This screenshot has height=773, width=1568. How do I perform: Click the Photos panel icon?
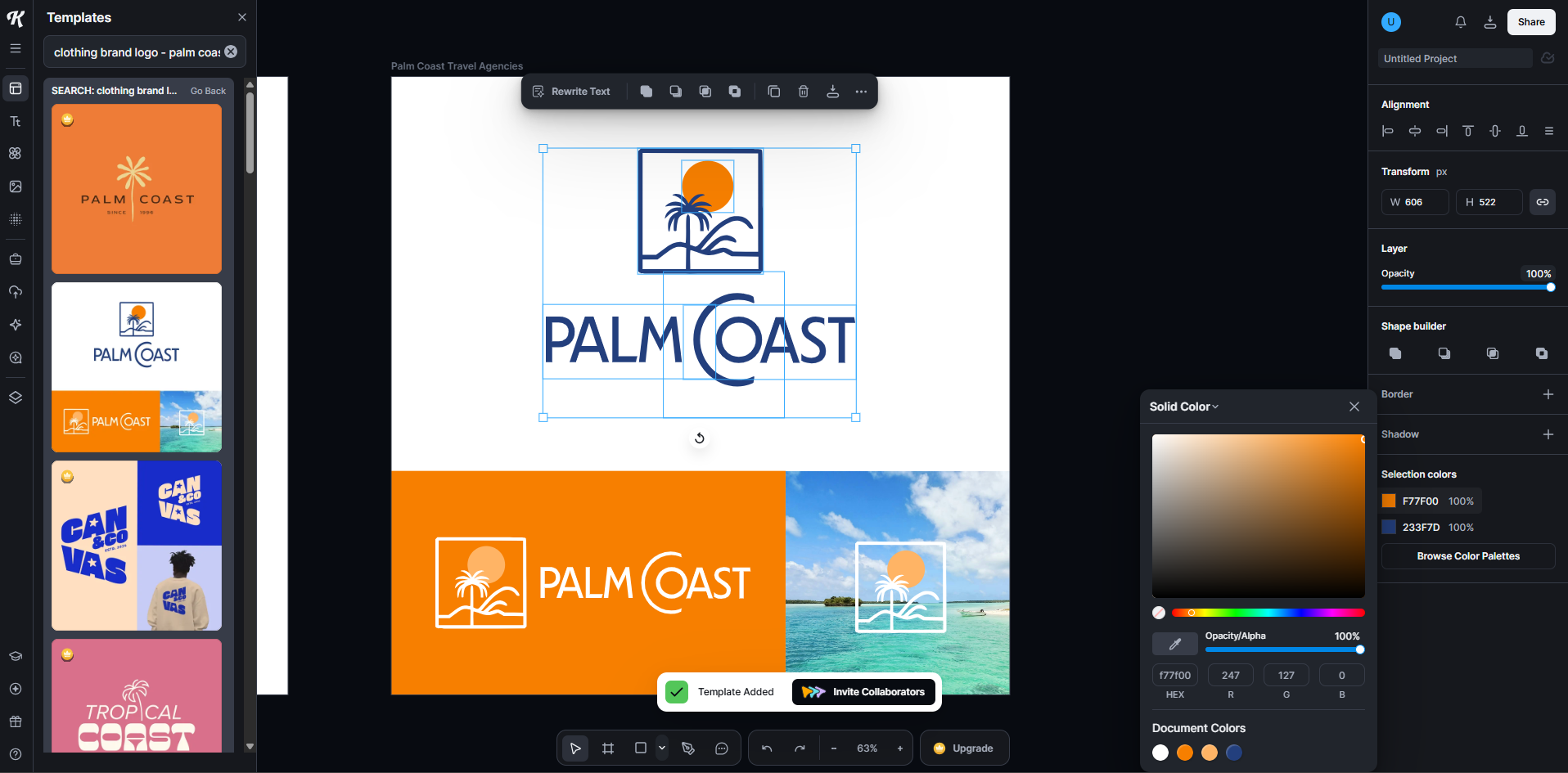[15, 187]
